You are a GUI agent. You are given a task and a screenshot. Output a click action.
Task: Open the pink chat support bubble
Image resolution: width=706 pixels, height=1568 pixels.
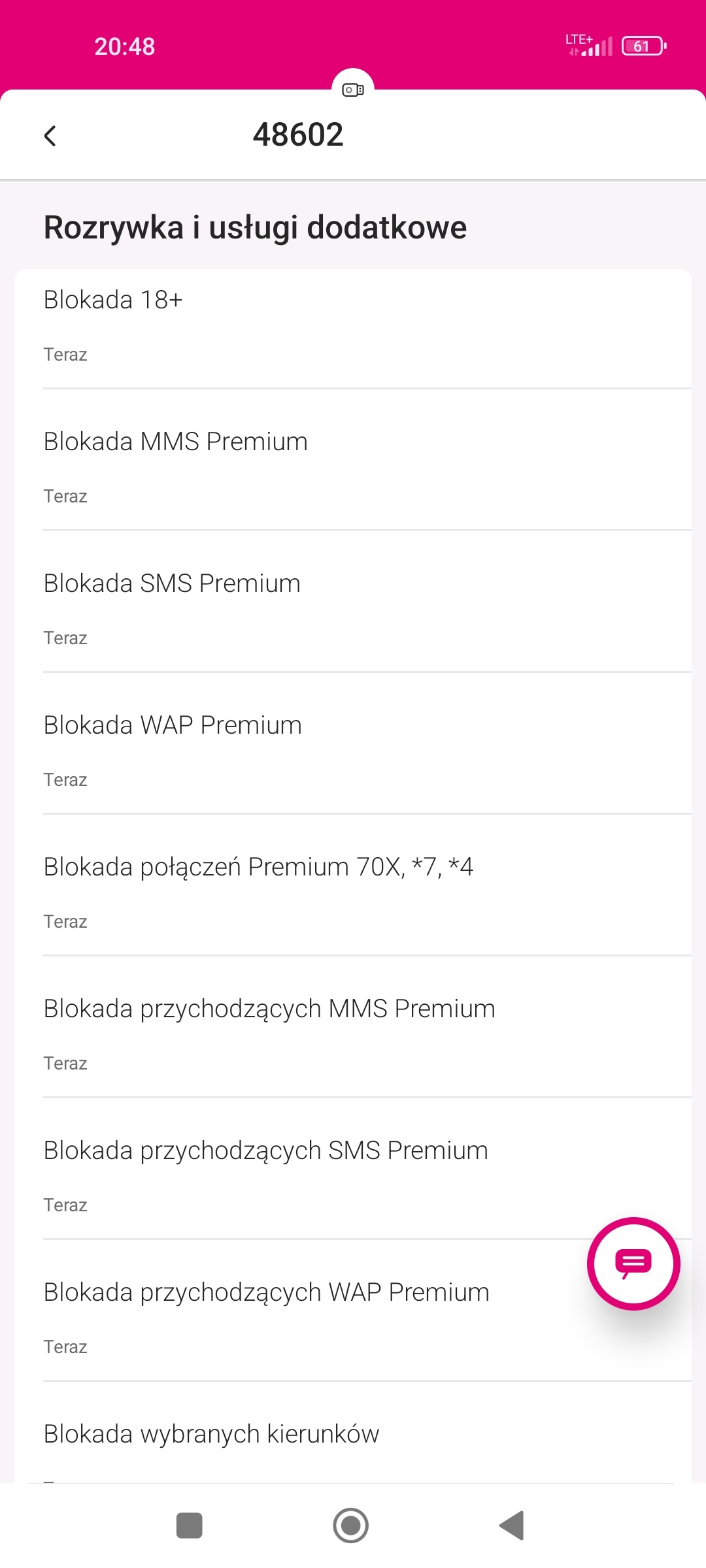(x=633, y=1263)
